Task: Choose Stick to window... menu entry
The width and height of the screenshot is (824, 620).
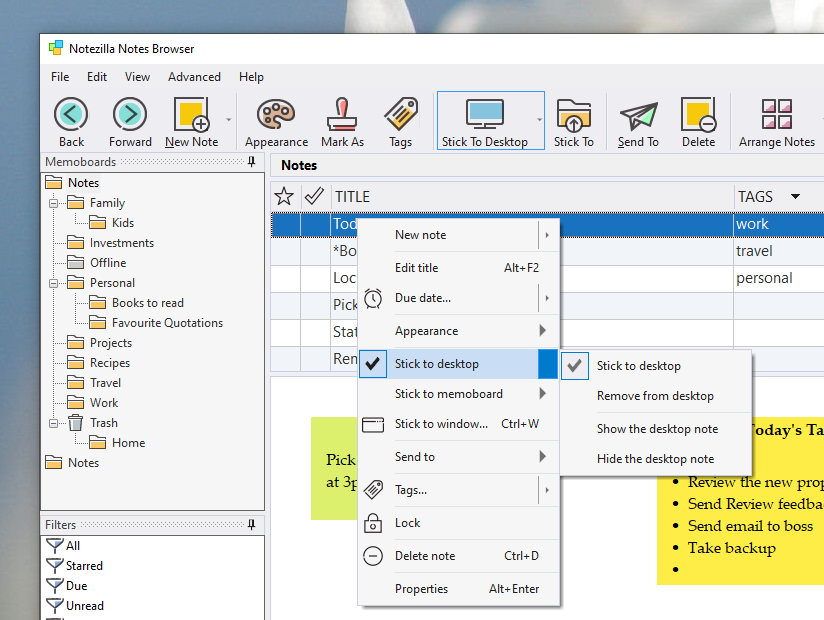Action: (458, 424)
